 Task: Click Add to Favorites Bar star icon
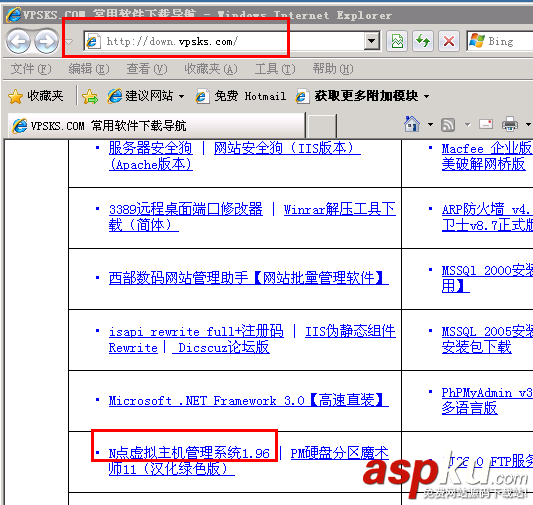point(90,97)
